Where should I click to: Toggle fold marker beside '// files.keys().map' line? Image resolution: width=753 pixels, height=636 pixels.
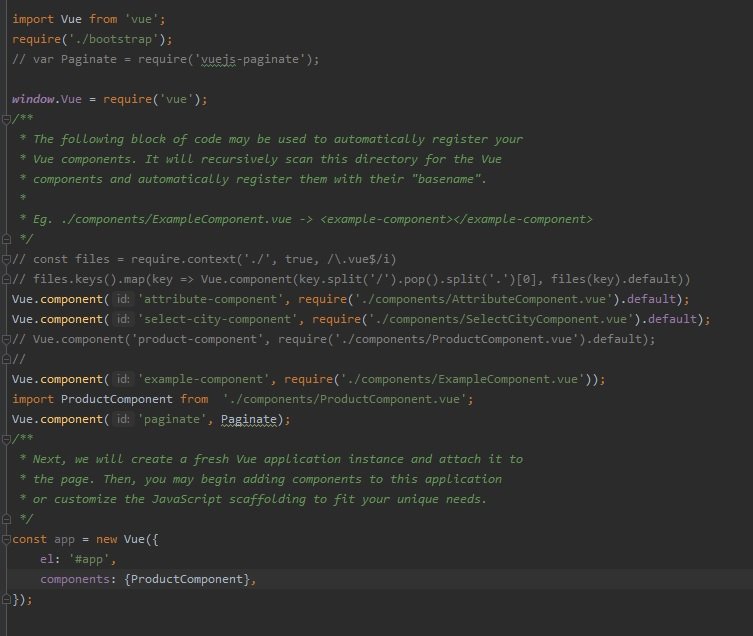click(x=6, y=279)
